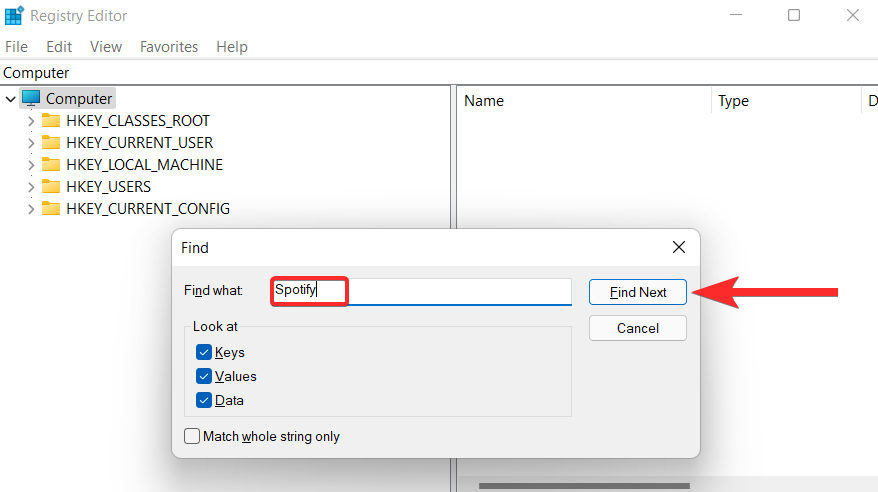This screenshot has height=492, width=878.
Task: Collapse the Computer tree node
Action: click(11, 99)
